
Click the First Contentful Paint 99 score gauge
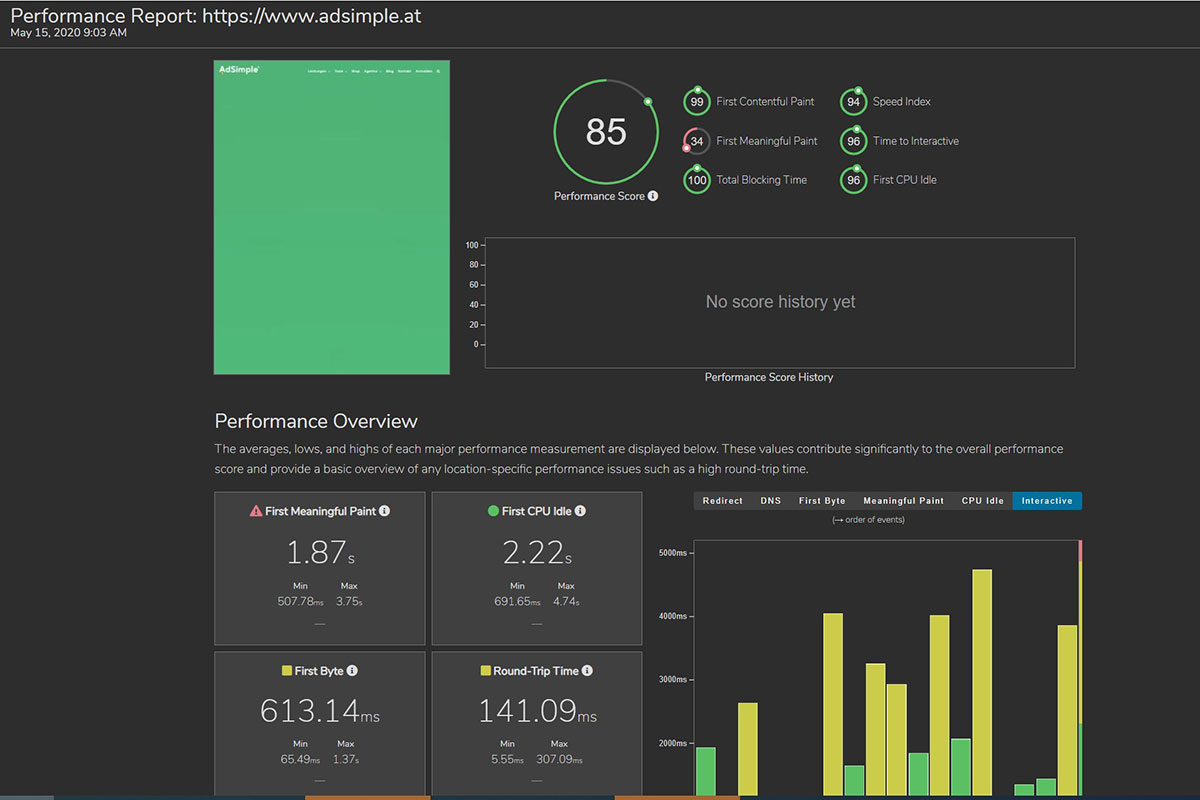(x=697, y=102)
